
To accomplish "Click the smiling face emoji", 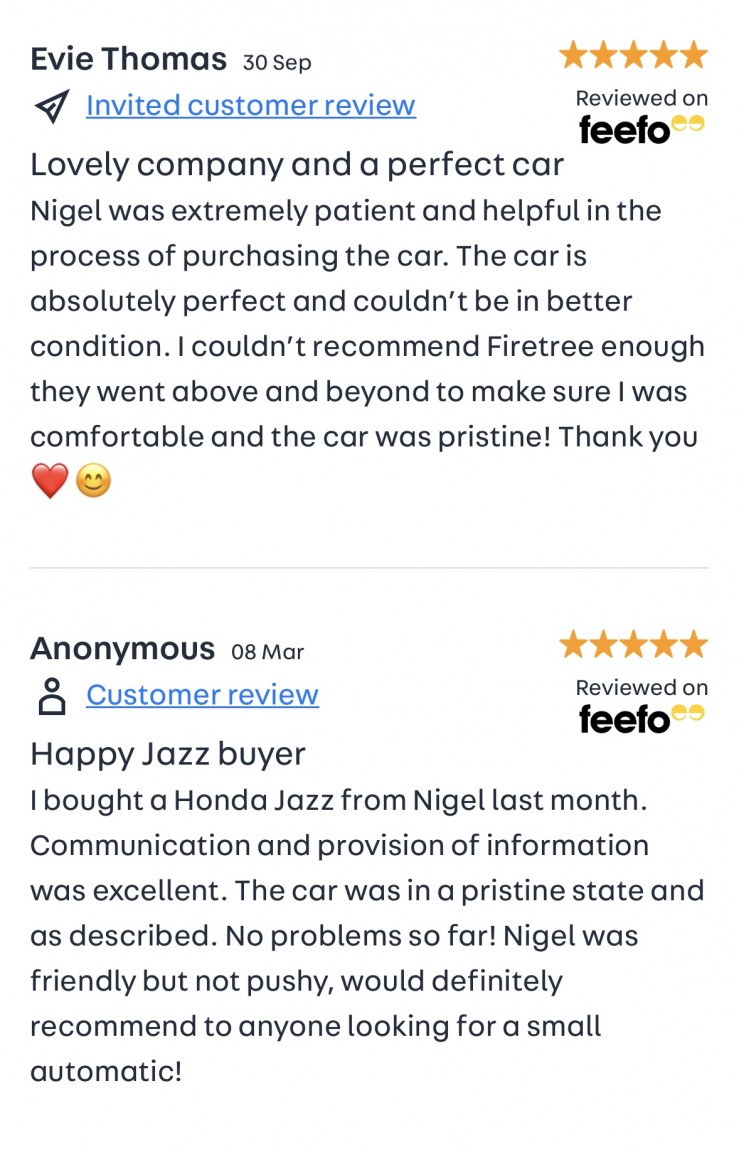I will 93,482.
